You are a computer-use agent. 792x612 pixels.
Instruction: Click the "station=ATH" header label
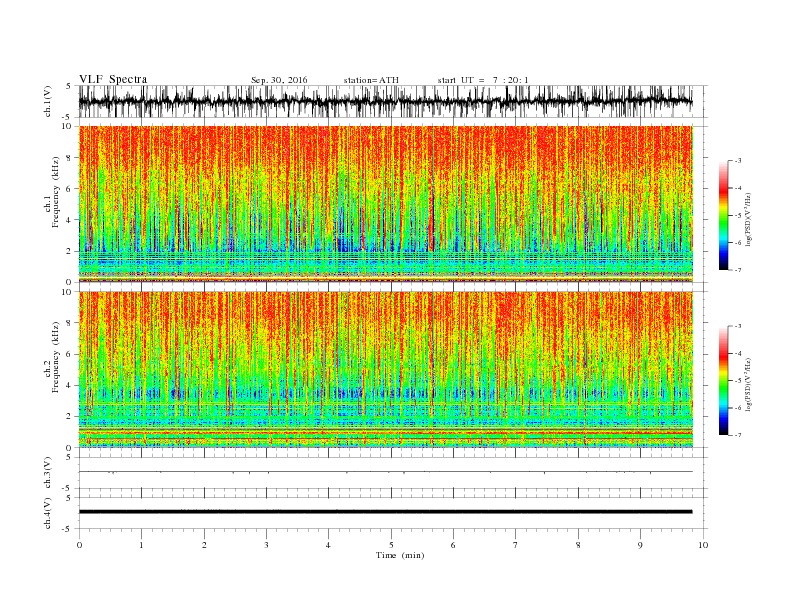pyautogui.click(x=371, y=80)
